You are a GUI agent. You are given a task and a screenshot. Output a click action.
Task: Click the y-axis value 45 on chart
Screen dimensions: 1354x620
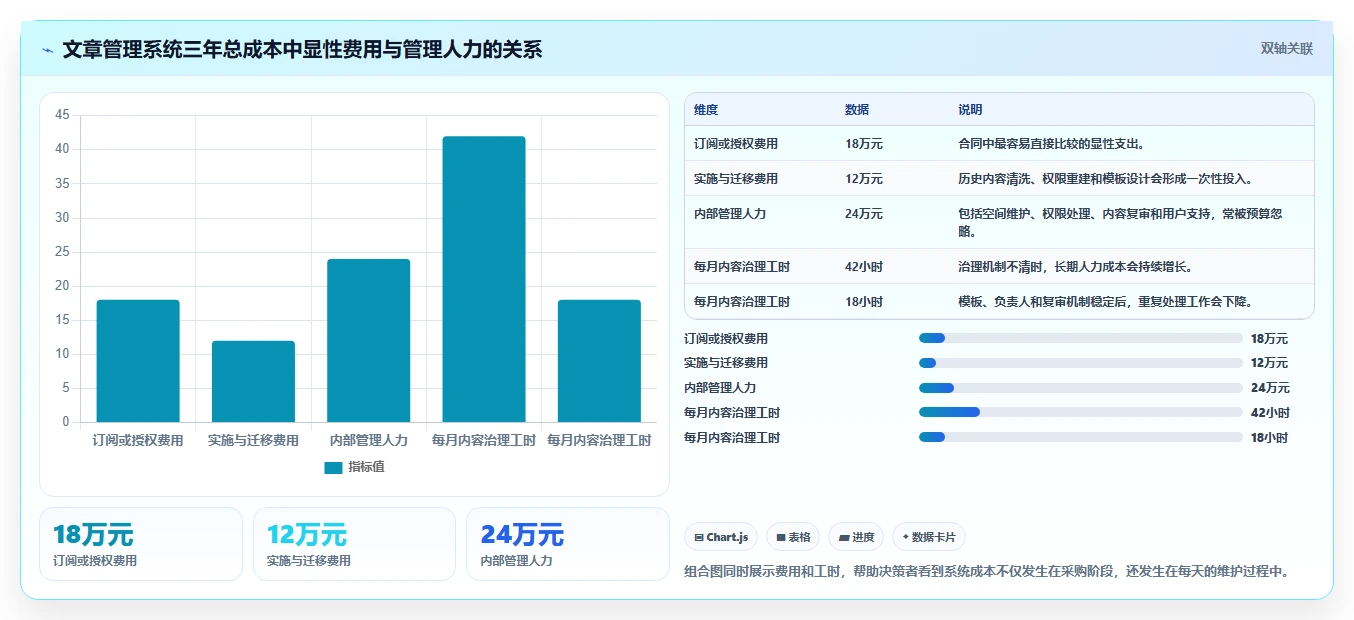62,115
